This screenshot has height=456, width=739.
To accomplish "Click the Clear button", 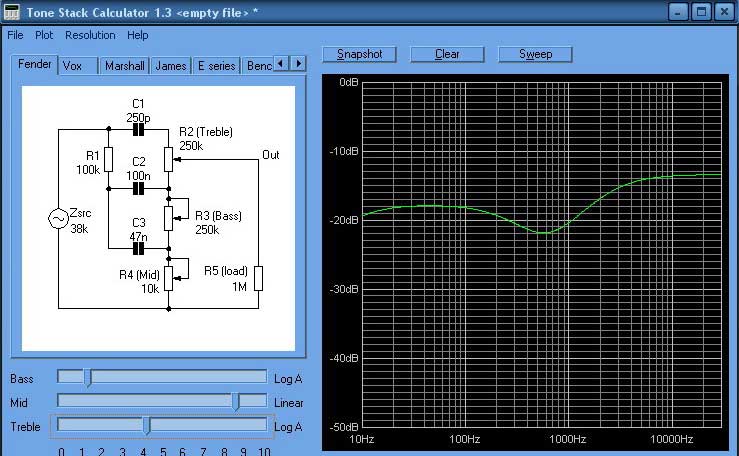I will point(447,54).
